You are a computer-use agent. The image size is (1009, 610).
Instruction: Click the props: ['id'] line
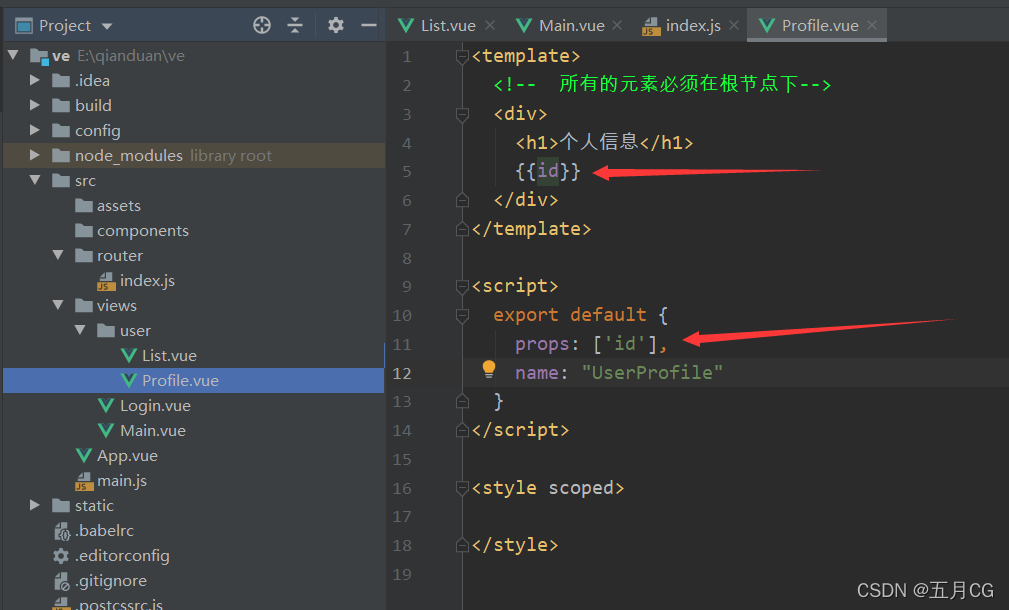591,344
